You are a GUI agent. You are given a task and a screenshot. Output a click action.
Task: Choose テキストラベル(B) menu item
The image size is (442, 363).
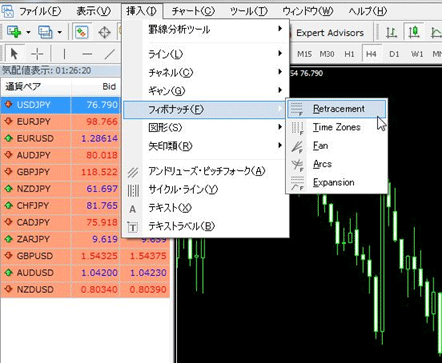tap(206, 226)
